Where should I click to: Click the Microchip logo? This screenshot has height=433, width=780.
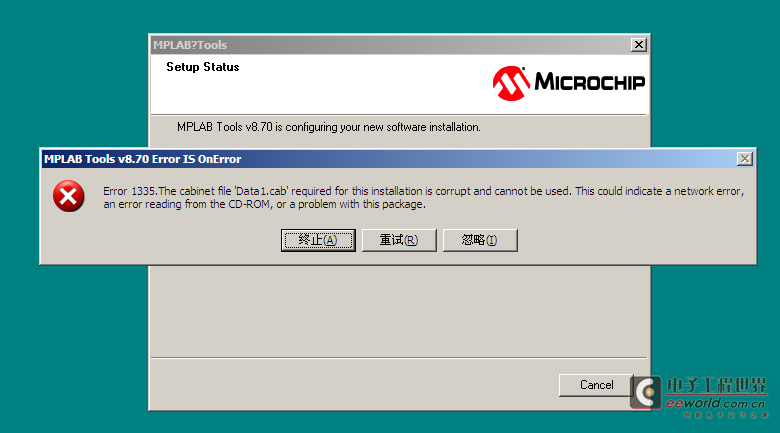tap(569, 83)
